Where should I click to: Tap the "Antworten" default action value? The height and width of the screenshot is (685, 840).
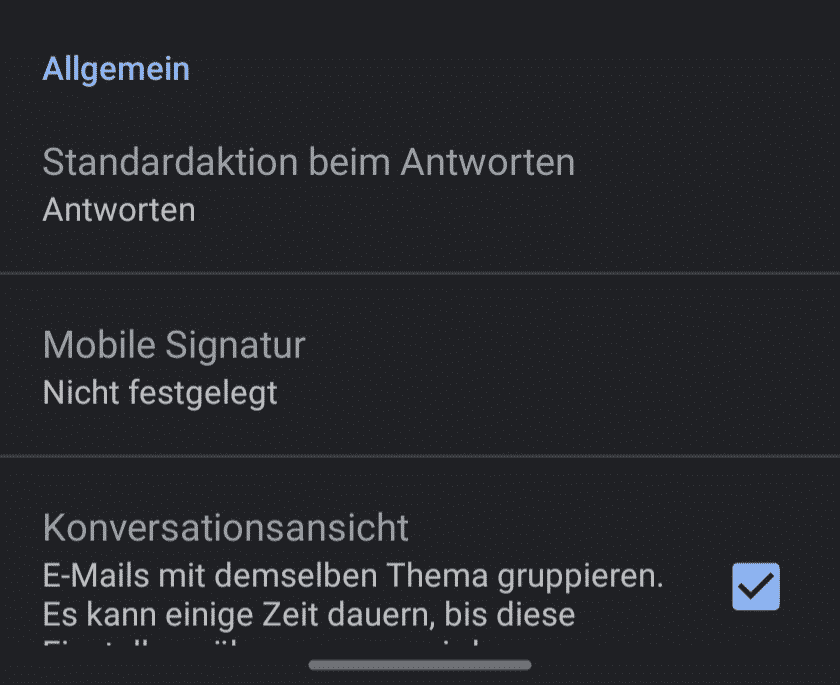(119, 210)
